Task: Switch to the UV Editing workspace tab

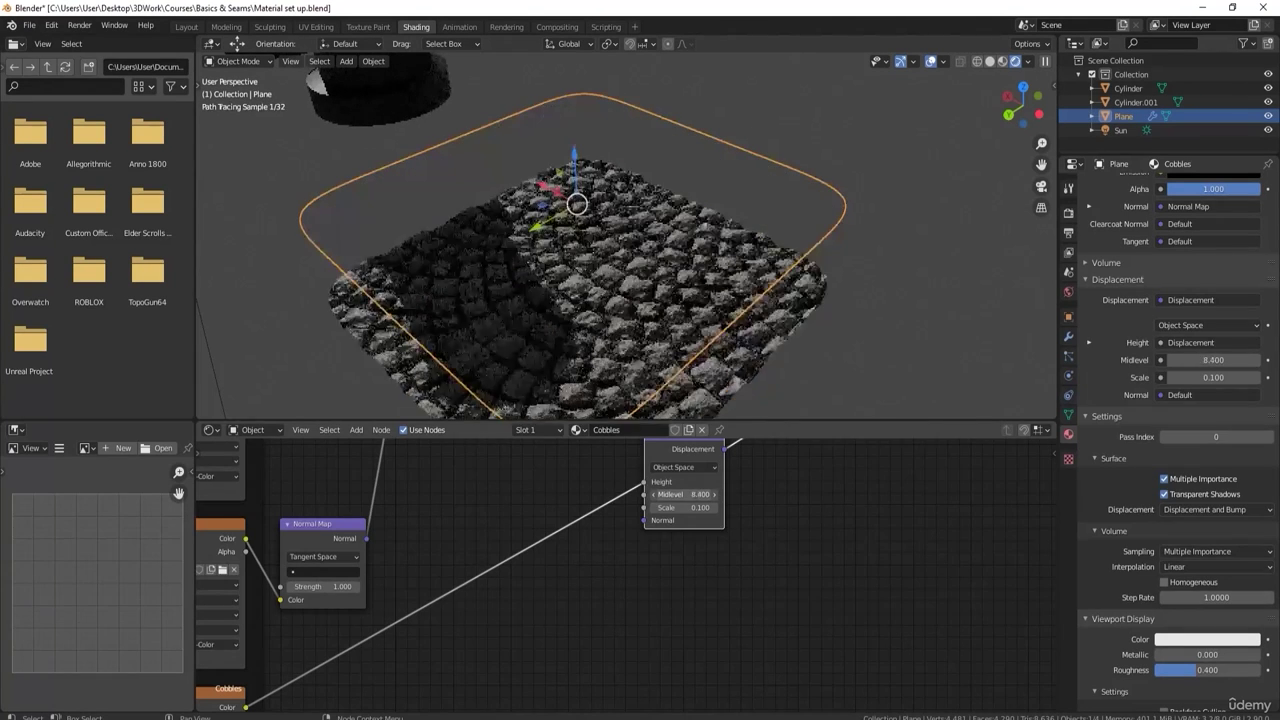Action: point(315,27)
